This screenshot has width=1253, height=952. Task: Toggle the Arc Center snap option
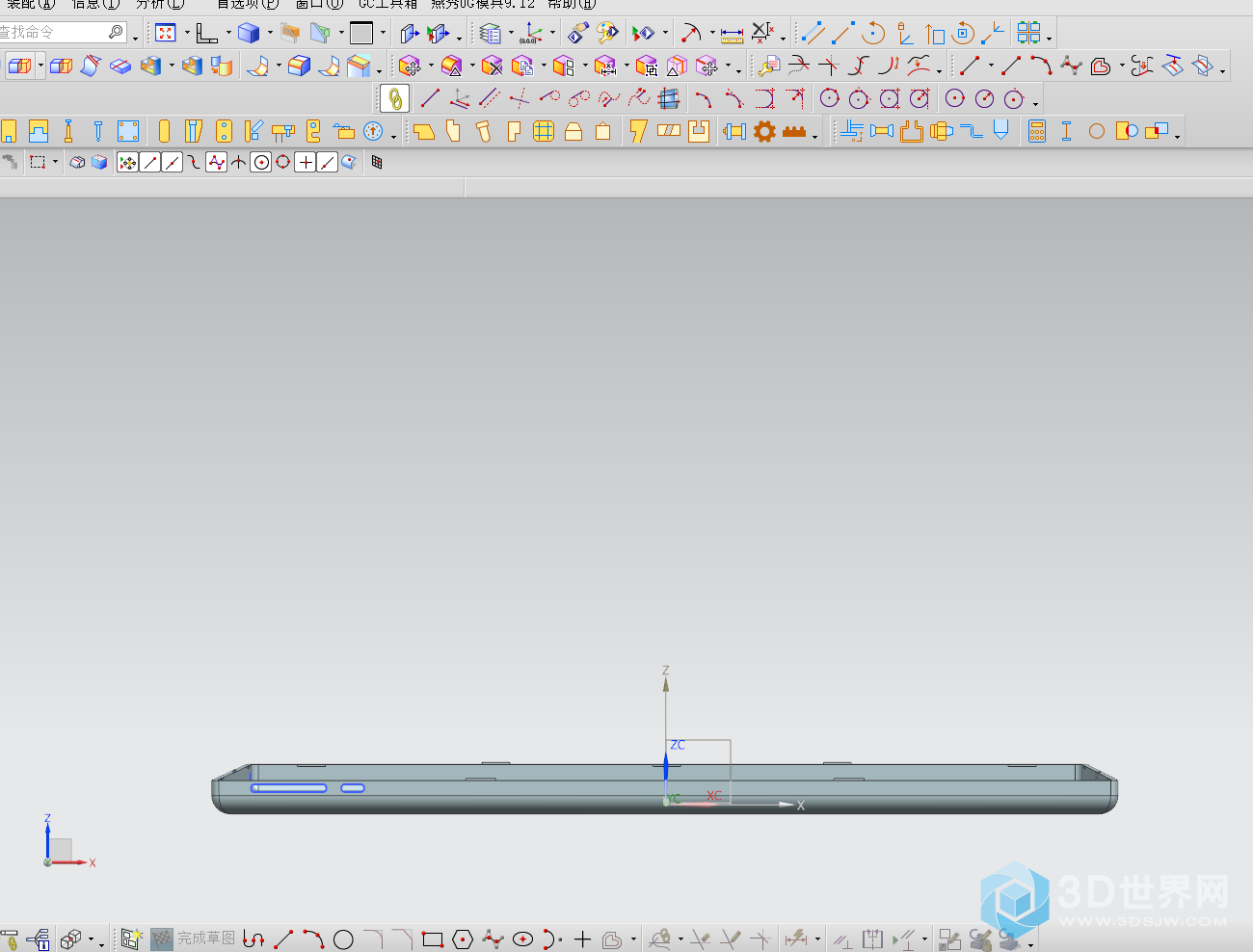click(x=260, y=163)
